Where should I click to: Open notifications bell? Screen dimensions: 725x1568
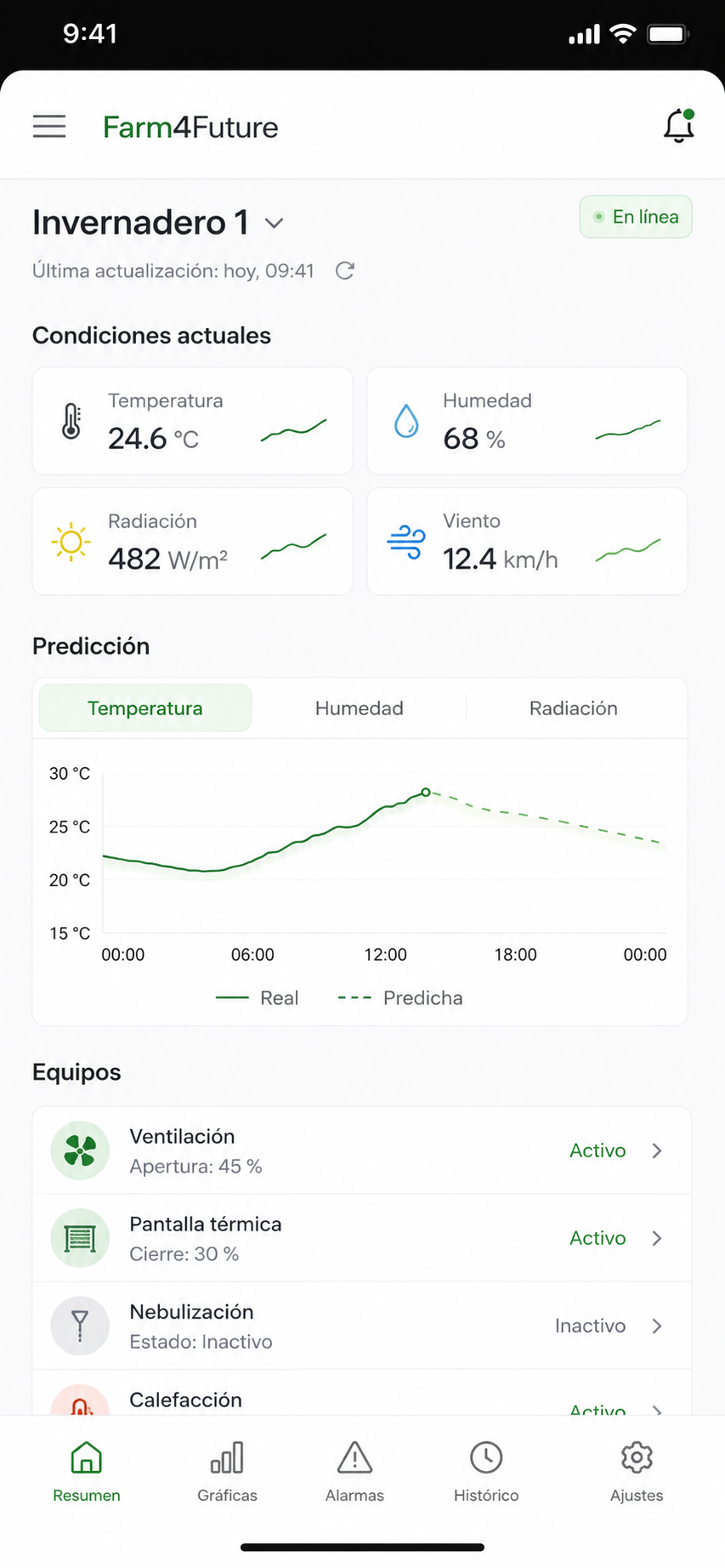[x=679, y=126]
